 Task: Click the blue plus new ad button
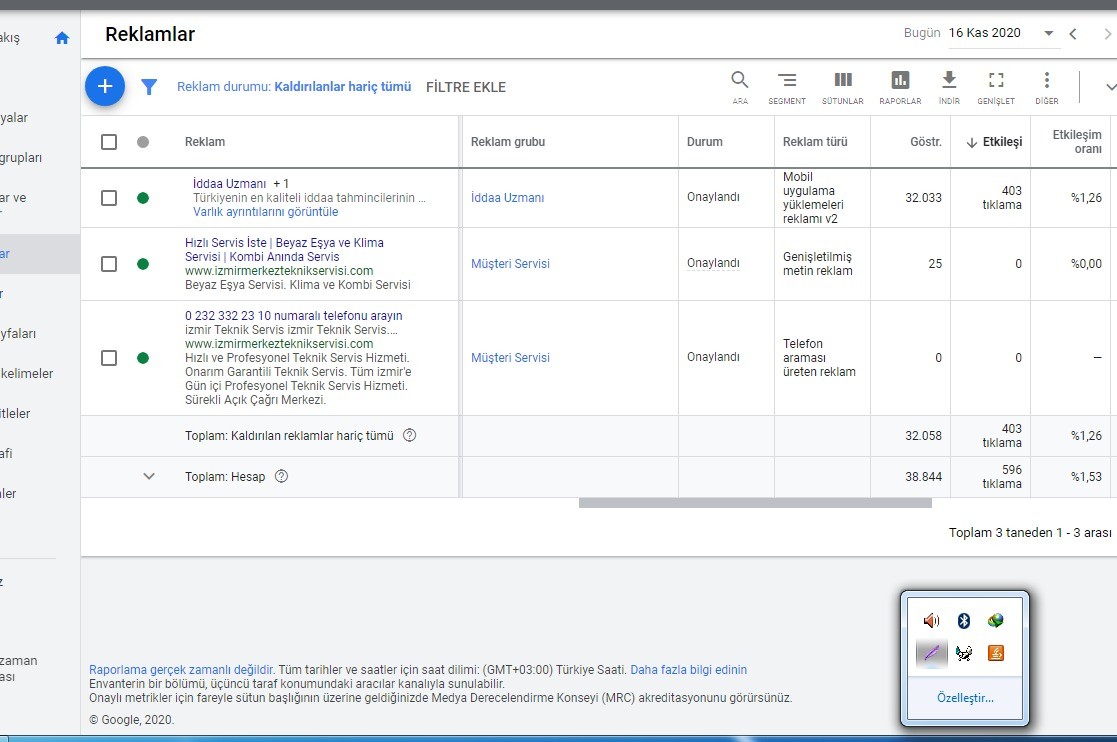tap(105, 86)
